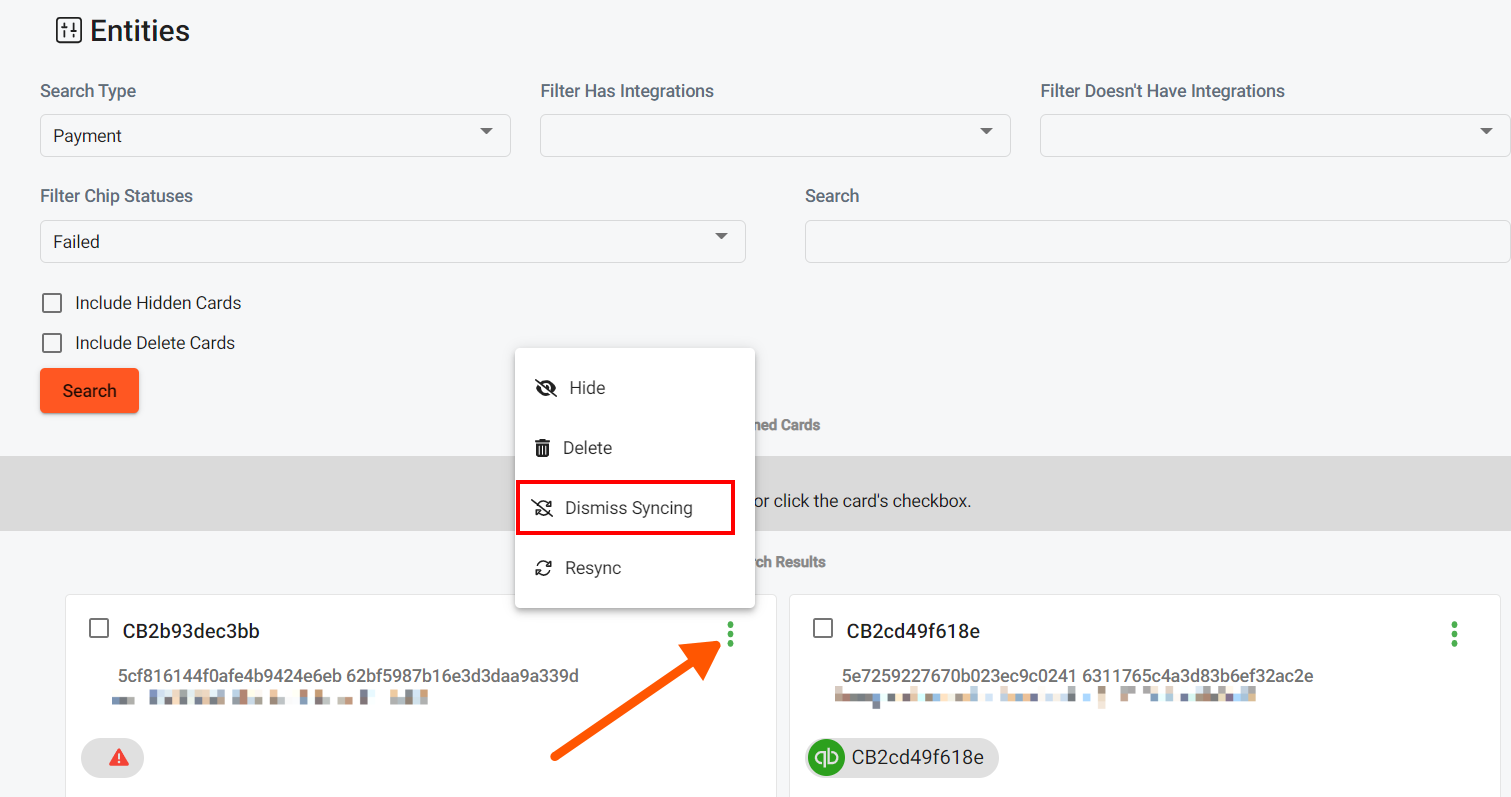Open the Search Type dropdown showing Payment
1511x797 pixels.
[x=275, y=135]
